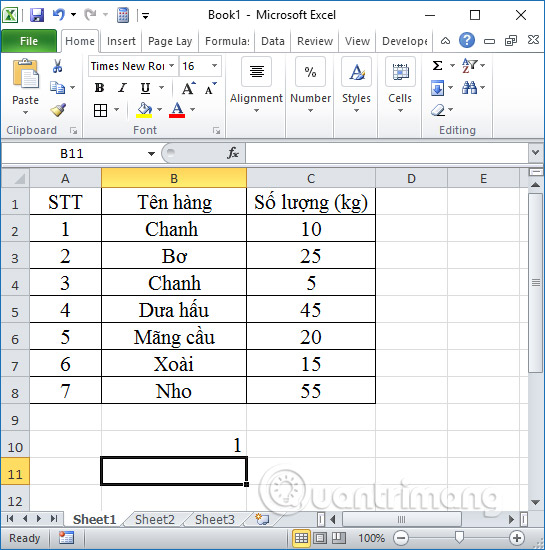Click the Paste clipboard icon

(25, 74)
